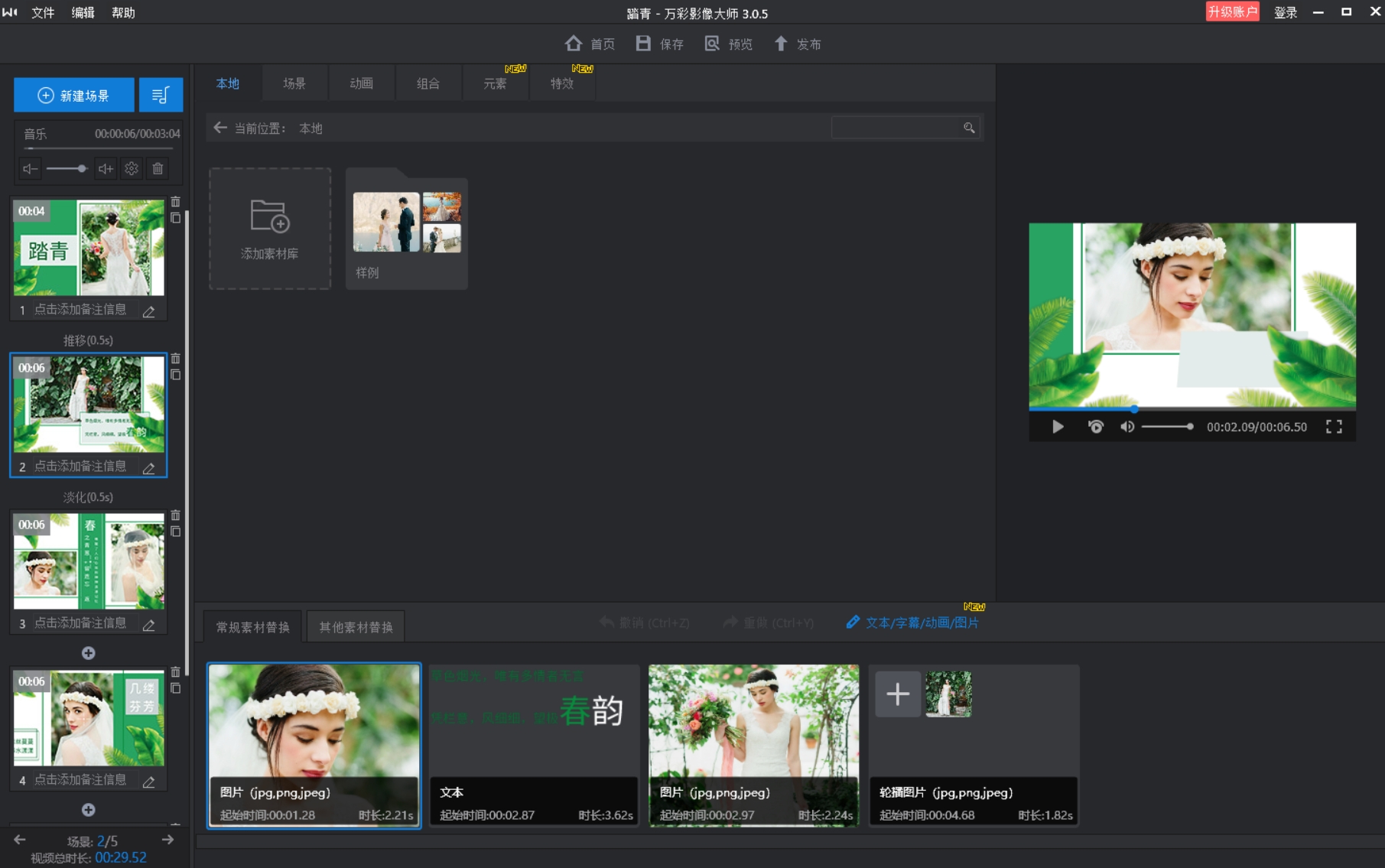Delete the music track with trash icon

point(158,169)
